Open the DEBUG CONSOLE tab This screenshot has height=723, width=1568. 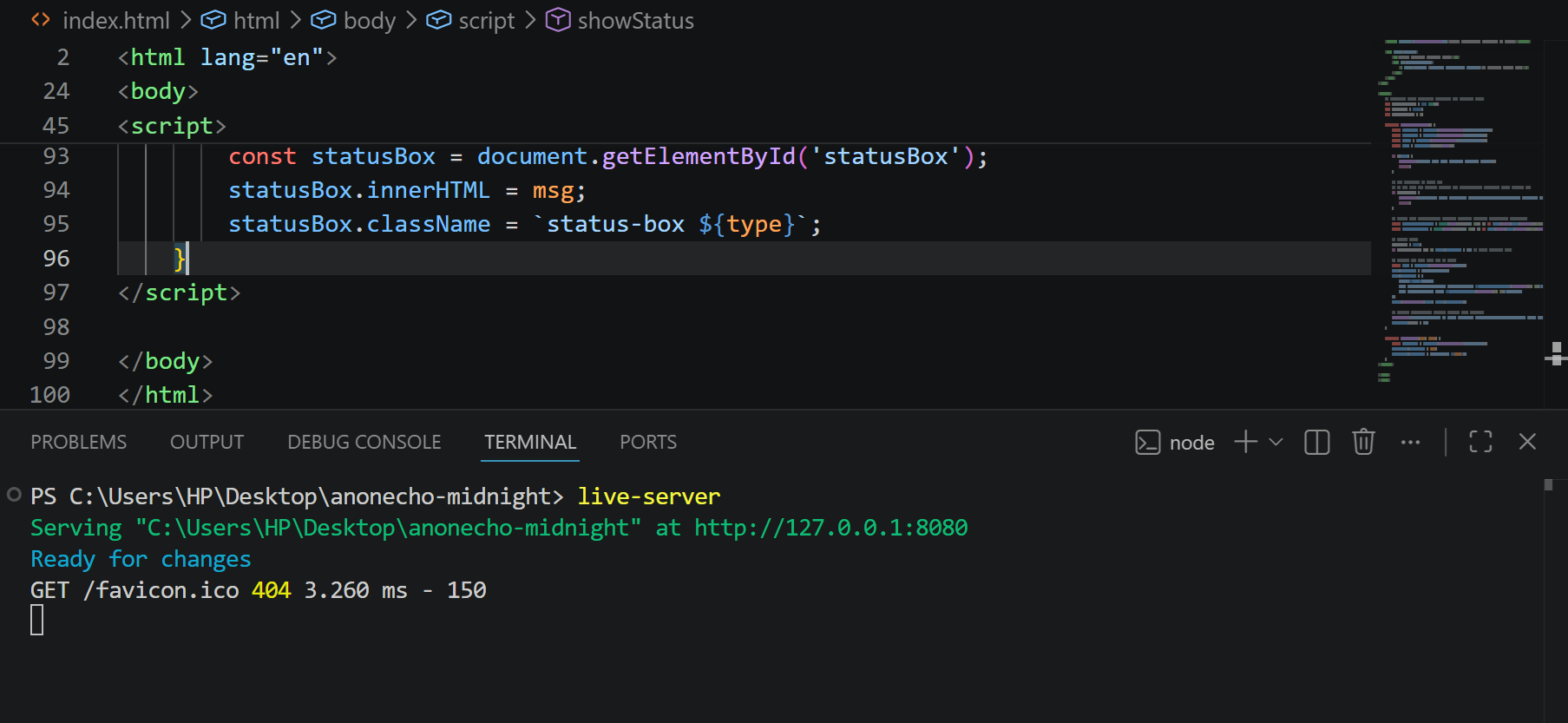[x=364, y=442]
